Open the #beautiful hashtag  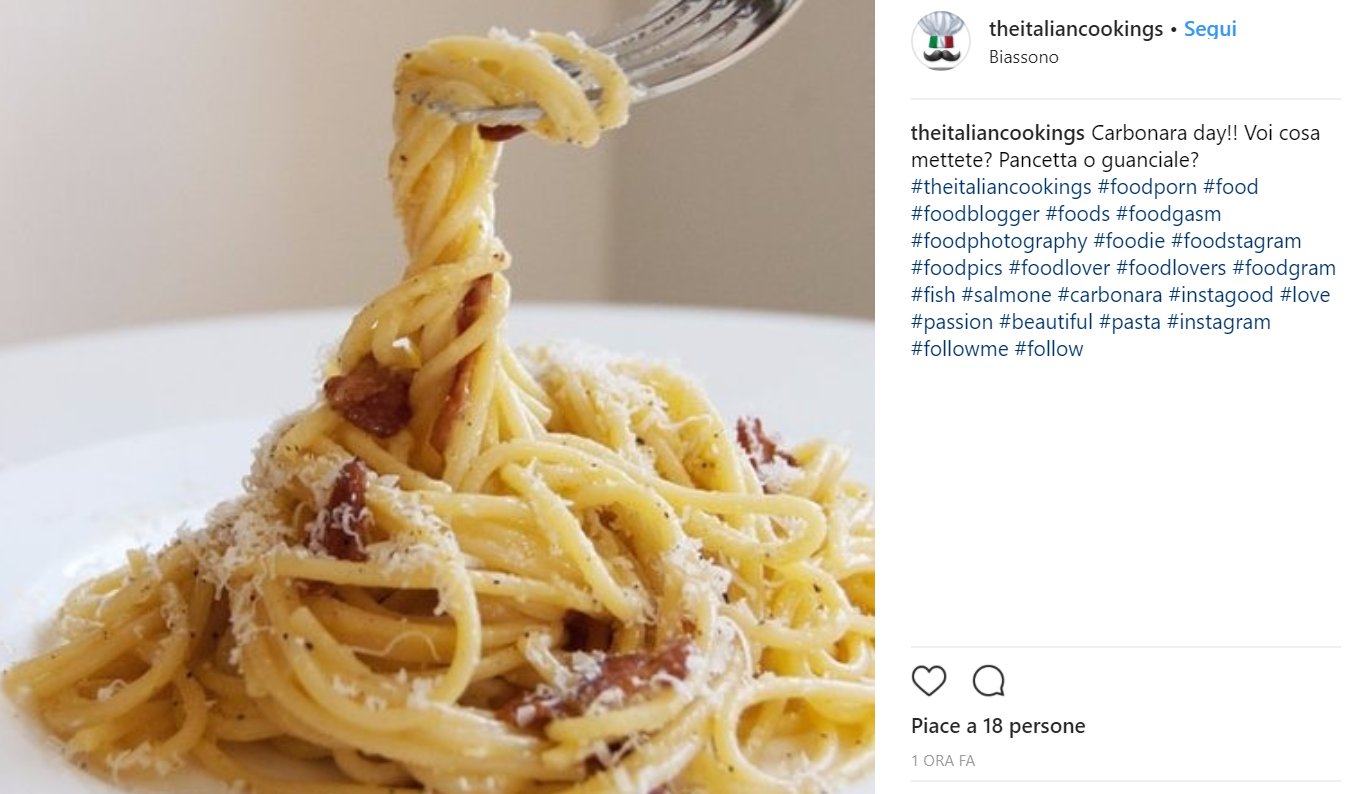[1046, 322]
